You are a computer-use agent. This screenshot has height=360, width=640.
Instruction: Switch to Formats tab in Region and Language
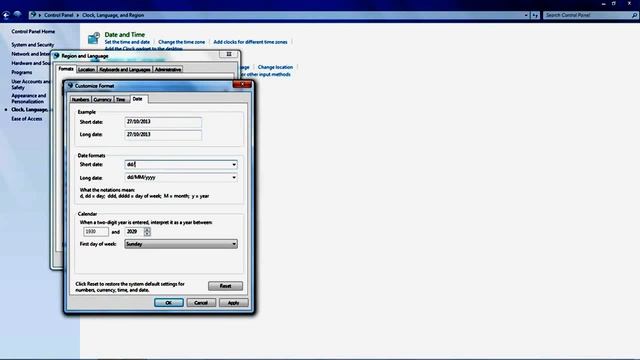66,69
